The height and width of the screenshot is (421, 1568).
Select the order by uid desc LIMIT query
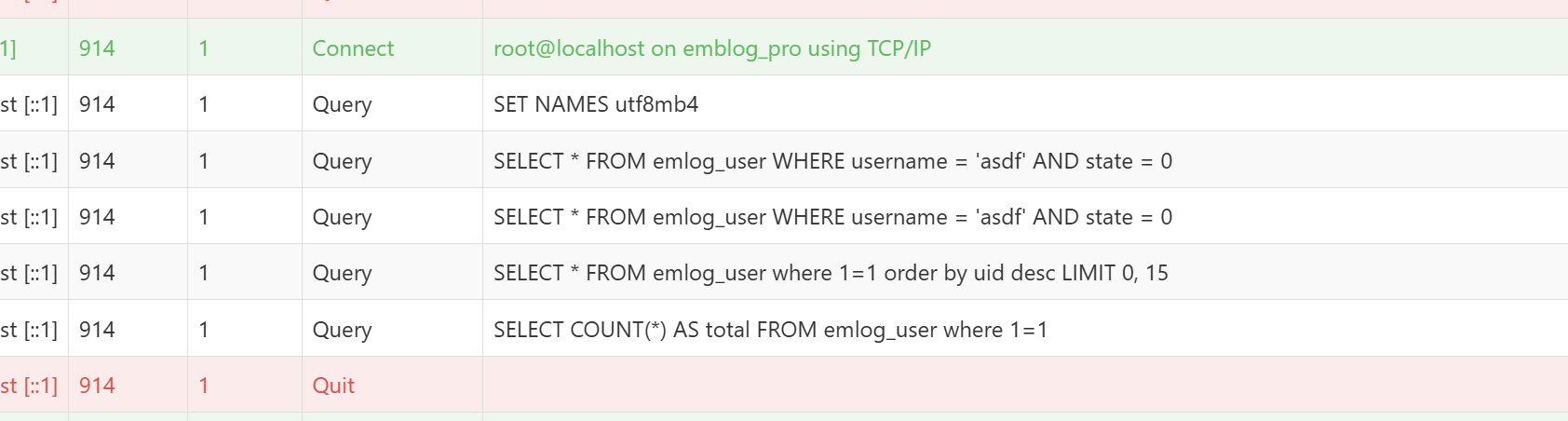point(830,273)
